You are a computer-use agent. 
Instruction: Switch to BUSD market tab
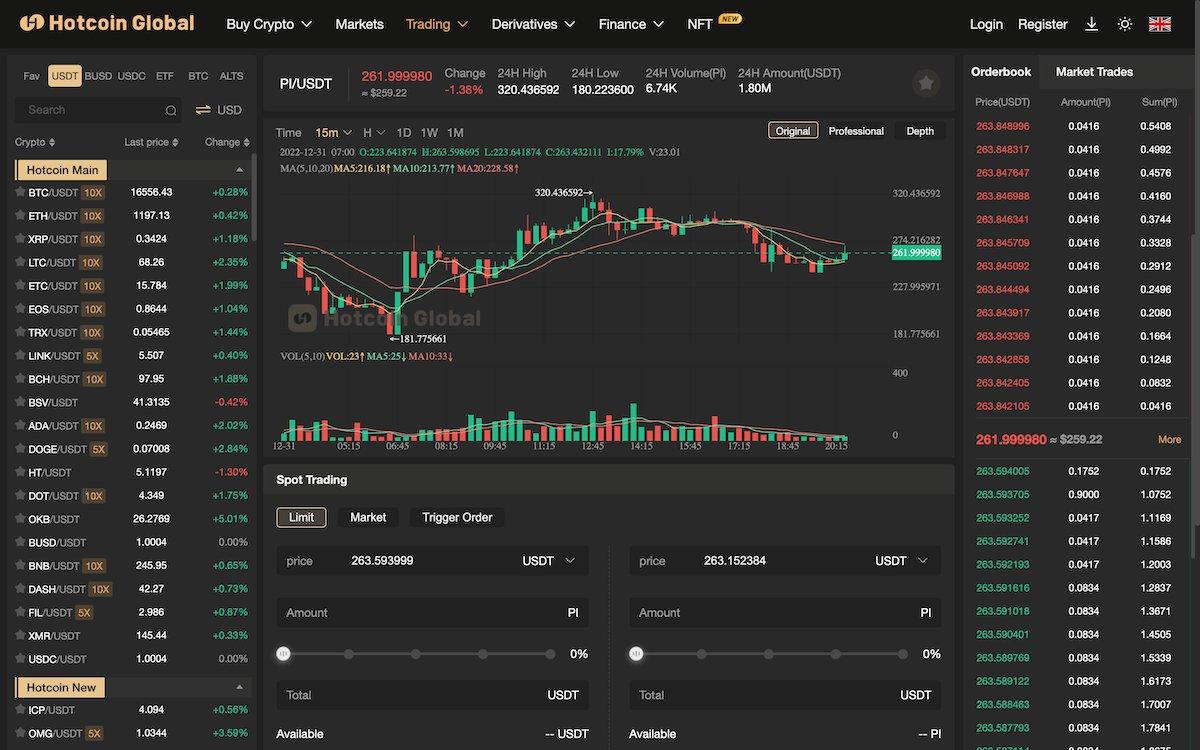(x=98, y=76)
